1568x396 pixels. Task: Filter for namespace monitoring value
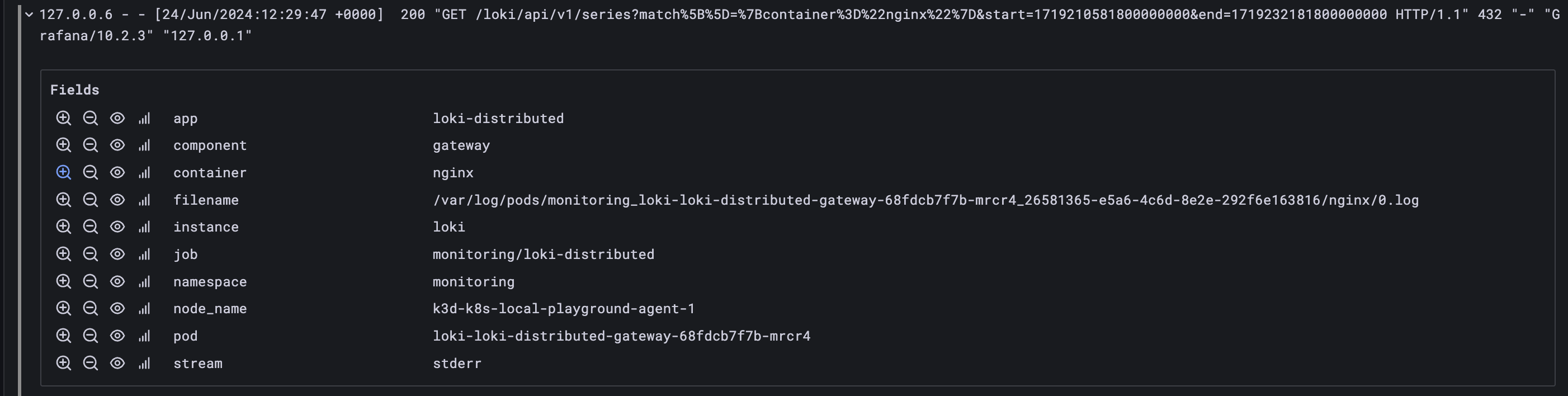(x=63, y=281)
